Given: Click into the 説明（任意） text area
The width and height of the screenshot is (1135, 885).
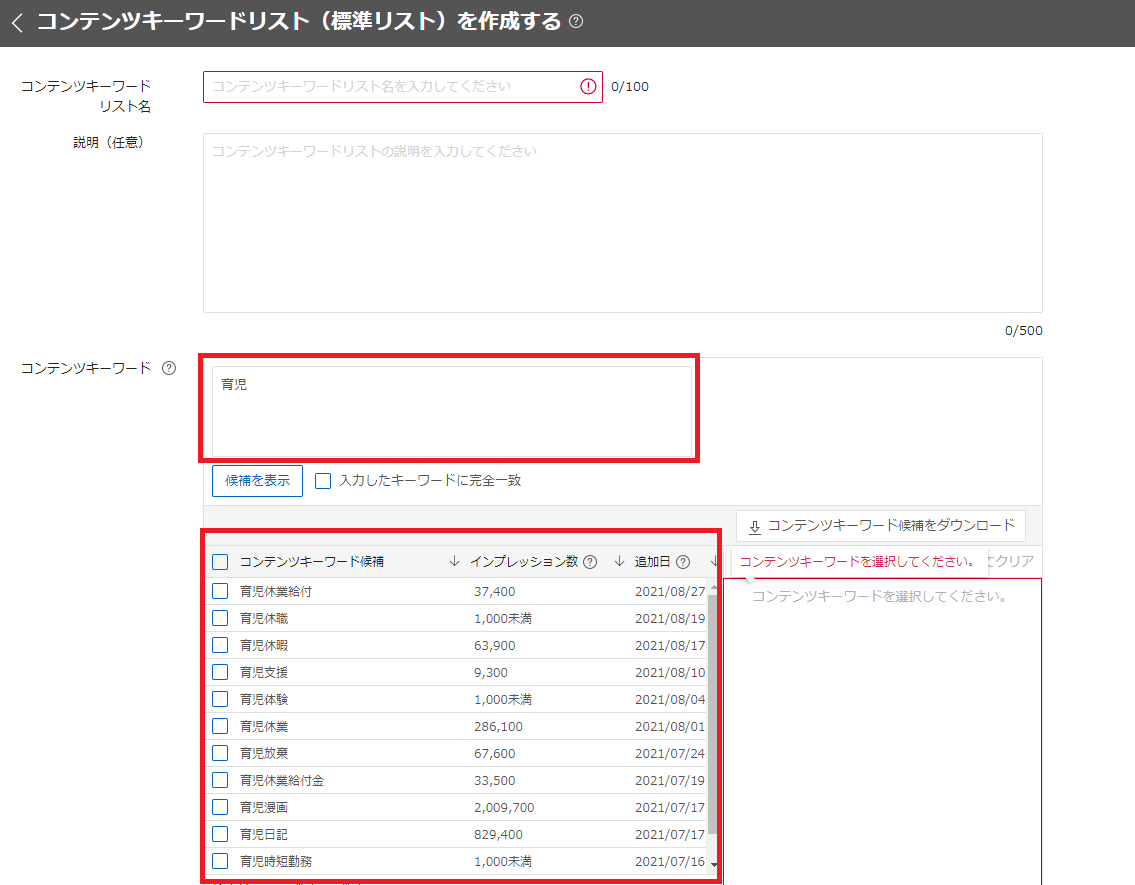Looking at the screenshot, I should point(622,223).
